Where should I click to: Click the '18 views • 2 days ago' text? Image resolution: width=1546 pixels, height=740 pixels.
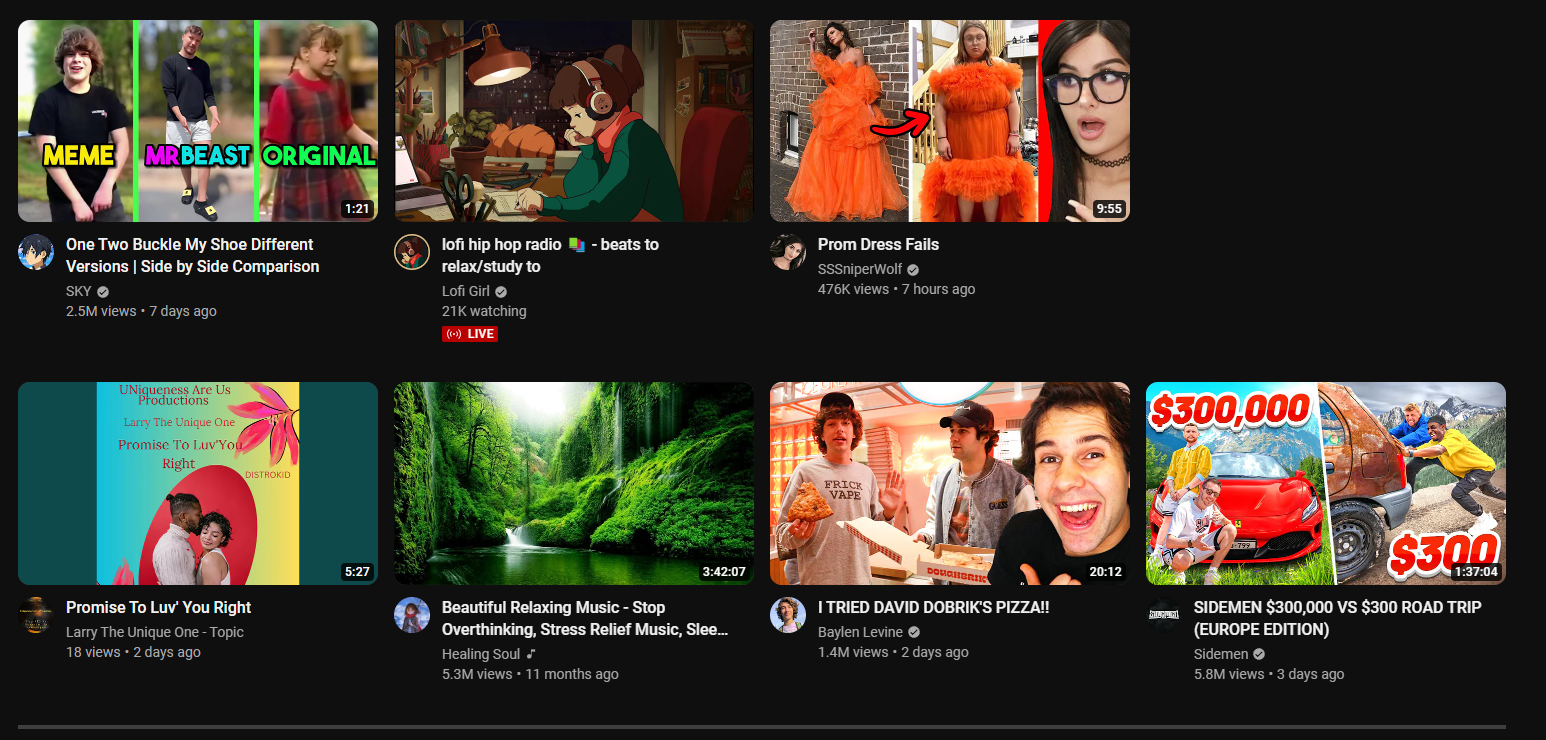click(133, 652)
